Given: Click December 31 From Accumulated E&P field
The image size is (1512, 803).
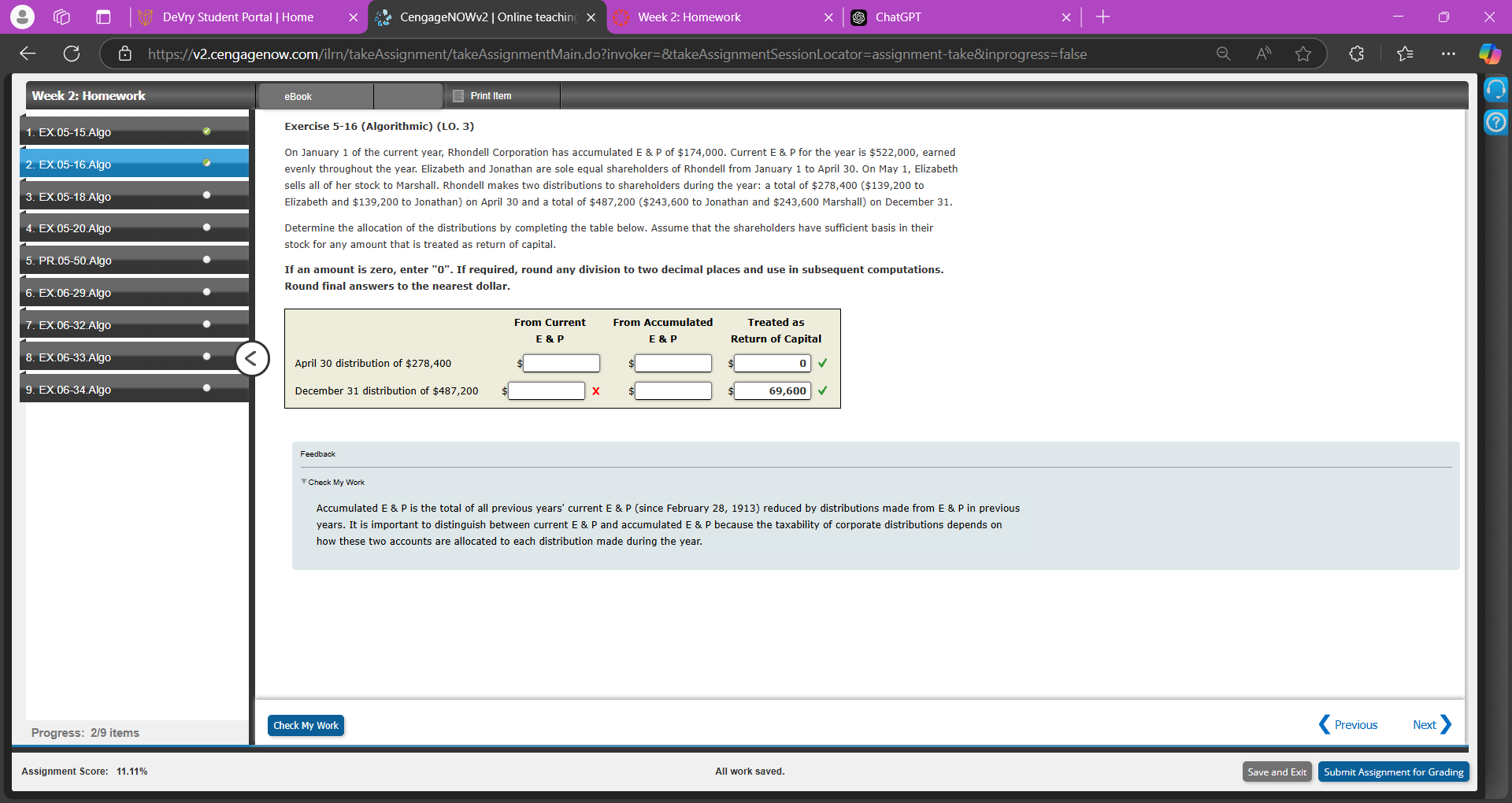Looking at the screenshot, I should click(x=673, y=390).
